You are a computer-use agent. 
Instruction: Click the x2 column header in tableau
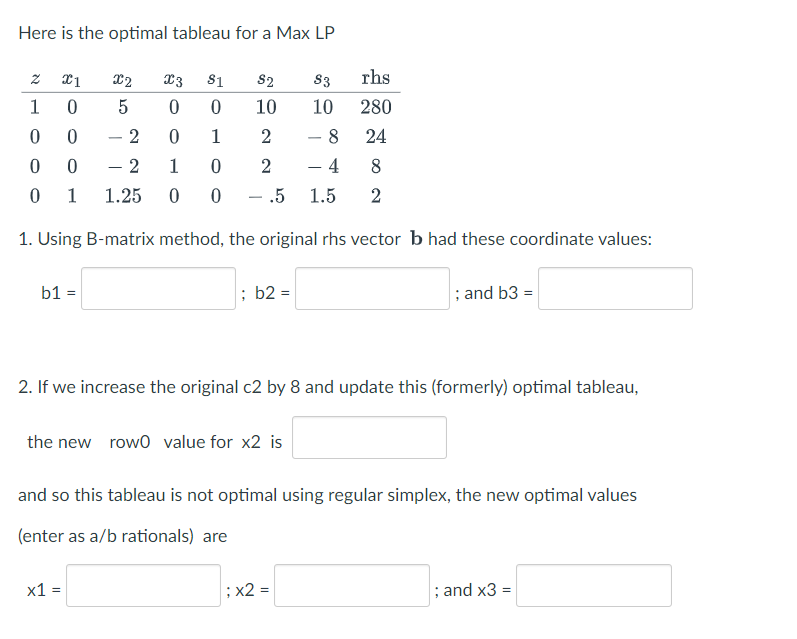[122, 80]
